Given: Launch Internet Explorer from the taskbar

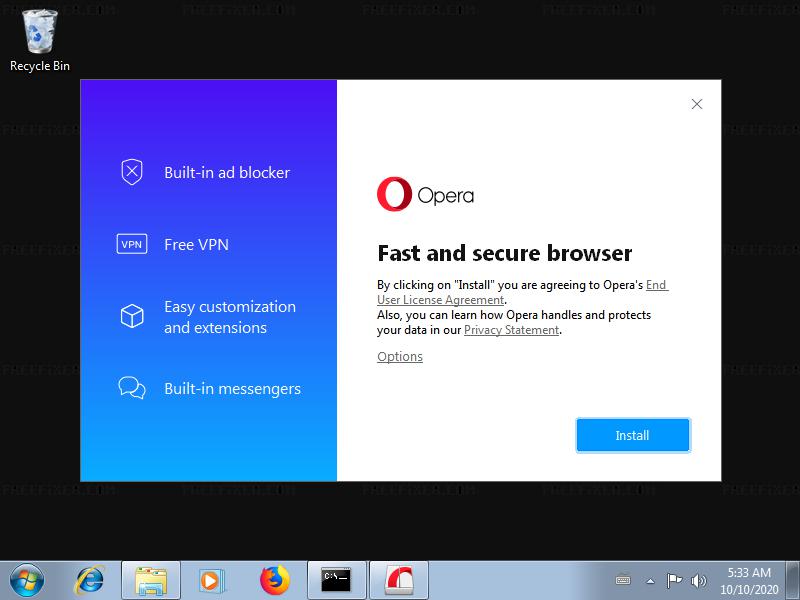Looking at the screenshot, I should (x=90, y=579).
